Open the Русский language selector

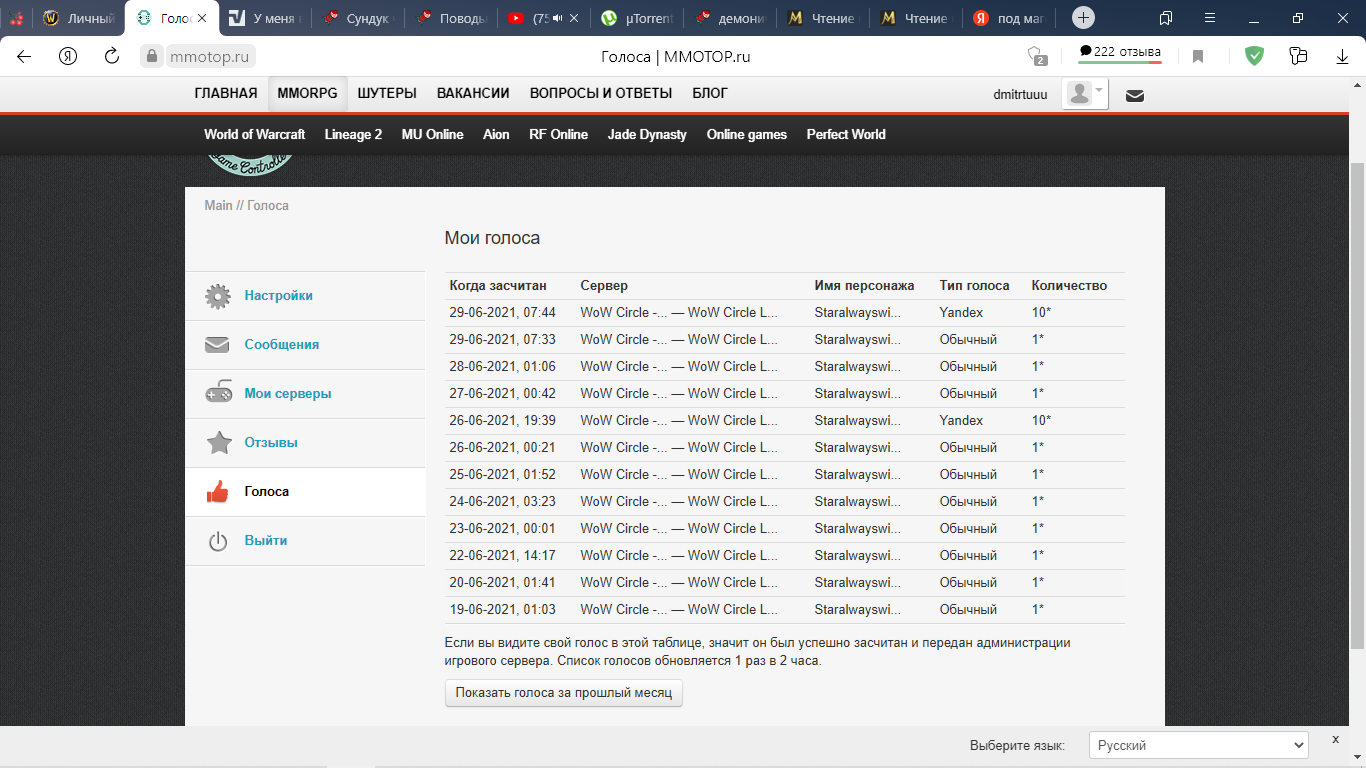pos(1198,745)
